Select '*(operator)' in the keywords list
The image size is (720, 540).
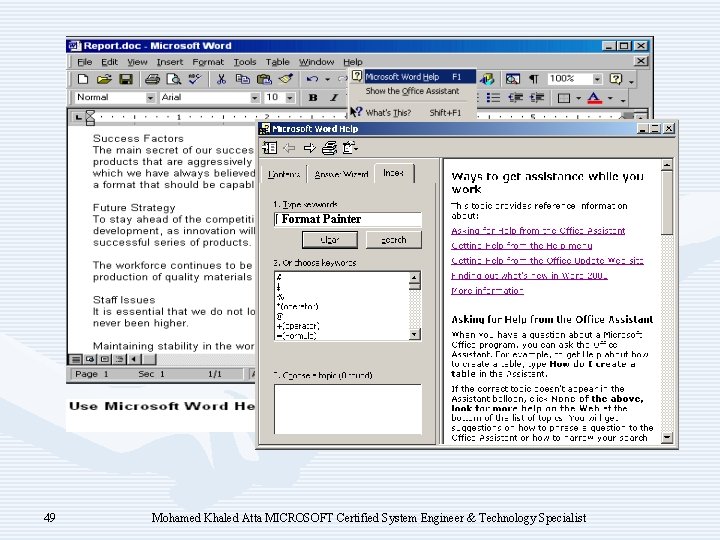point(298,306)
